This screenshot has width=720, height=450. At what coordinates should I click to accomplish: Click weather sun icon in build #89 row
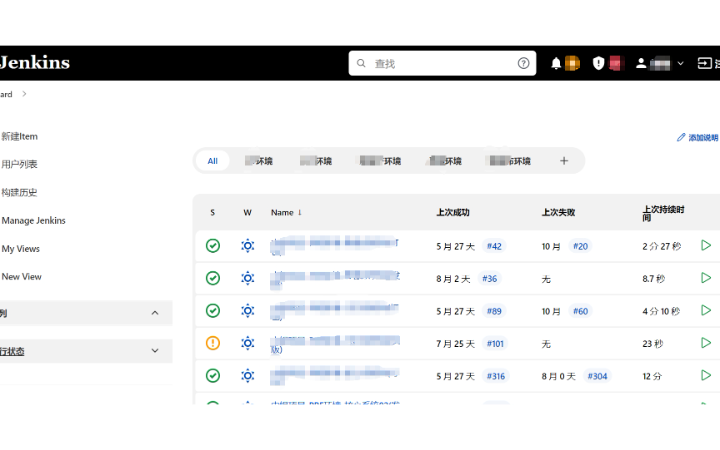[248, 311]
